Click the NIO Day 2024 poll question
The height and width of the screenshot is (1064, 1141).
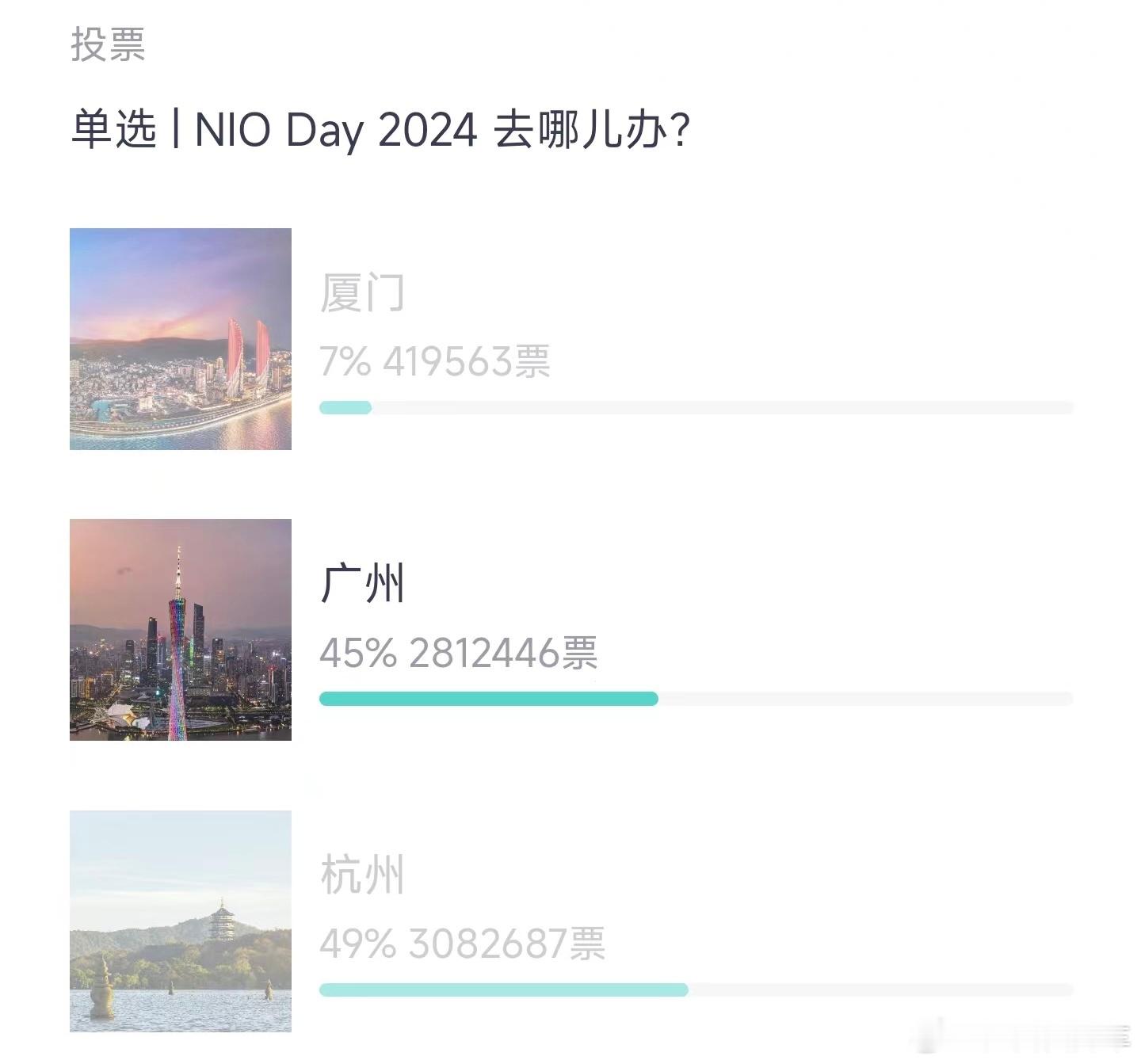[x=380, y=129]
